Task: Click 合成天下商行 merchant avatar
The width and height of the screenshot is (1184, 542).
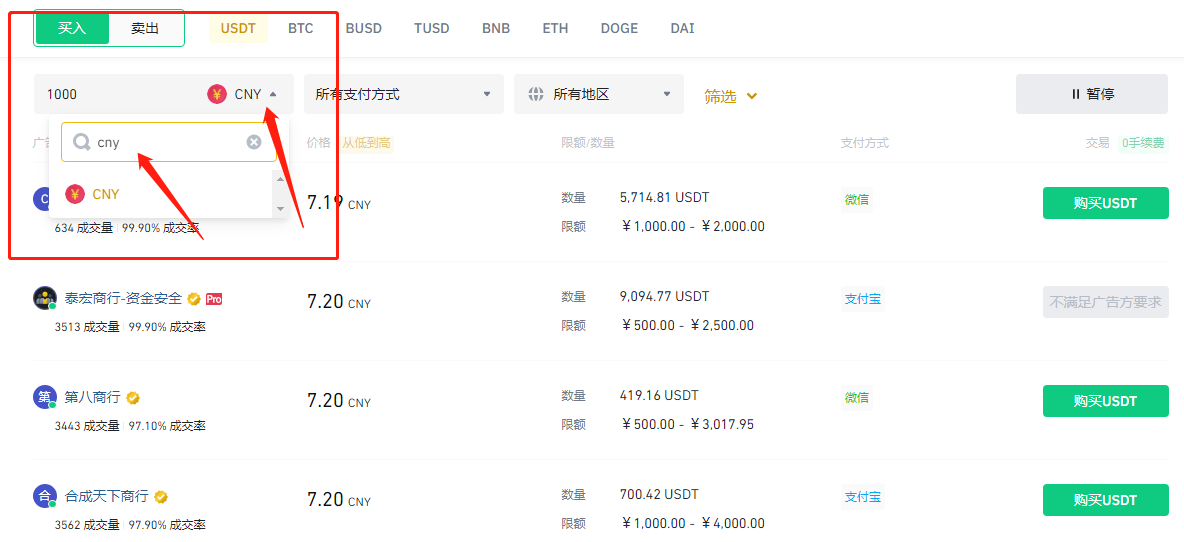Action: point(44,496)
